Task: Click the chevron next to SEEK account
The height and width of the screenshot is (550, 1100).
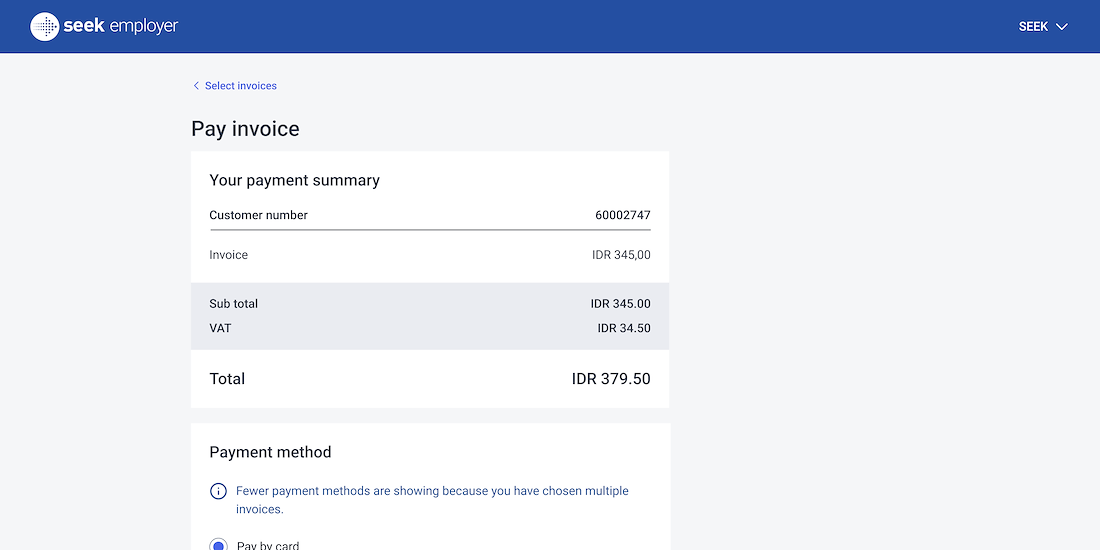Action: tap(1062, 27)
